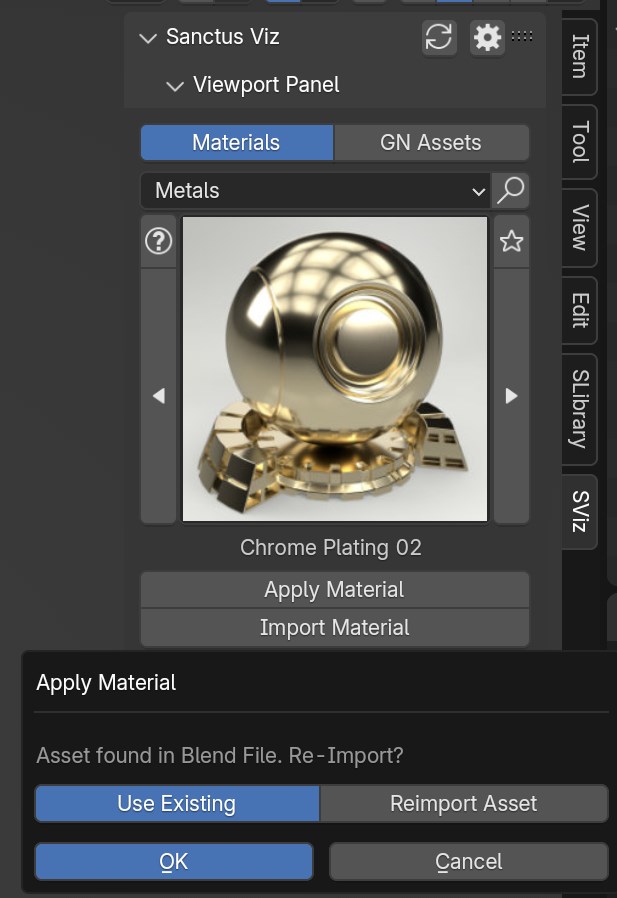Click the panel drag handle dots
This screenshot has height=898, width=617.
coord(522,36)
